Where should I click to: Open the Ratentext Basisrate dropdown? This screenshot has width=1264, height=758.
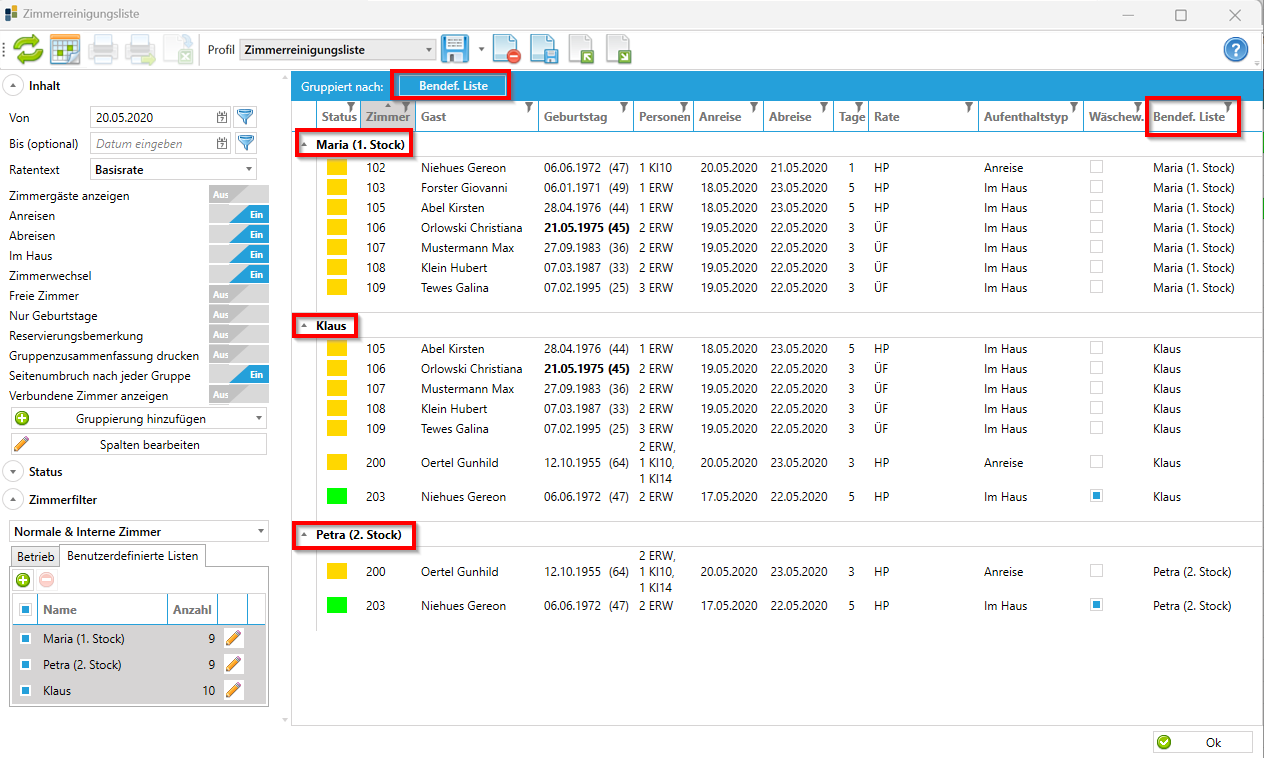point(173,169)
